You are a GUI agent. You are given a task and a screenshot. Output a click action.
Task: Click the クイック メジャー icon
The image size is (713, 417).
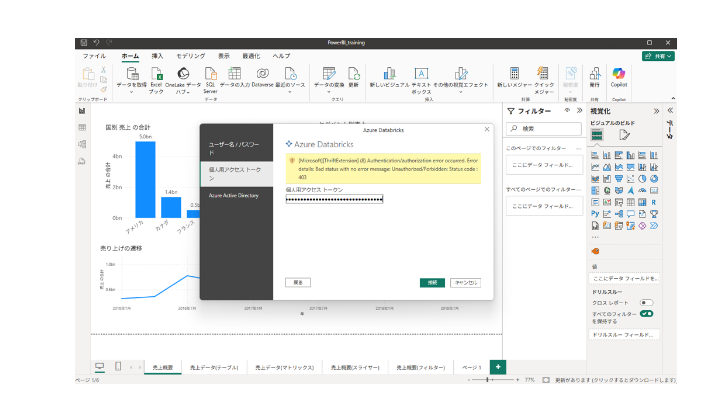click(543, 74)
